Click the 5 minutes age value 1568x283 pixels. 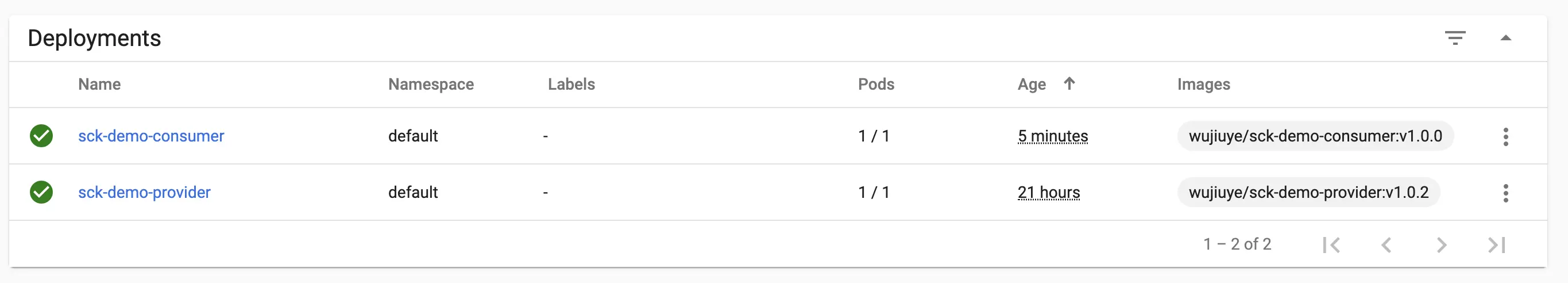pos(1052,136)
